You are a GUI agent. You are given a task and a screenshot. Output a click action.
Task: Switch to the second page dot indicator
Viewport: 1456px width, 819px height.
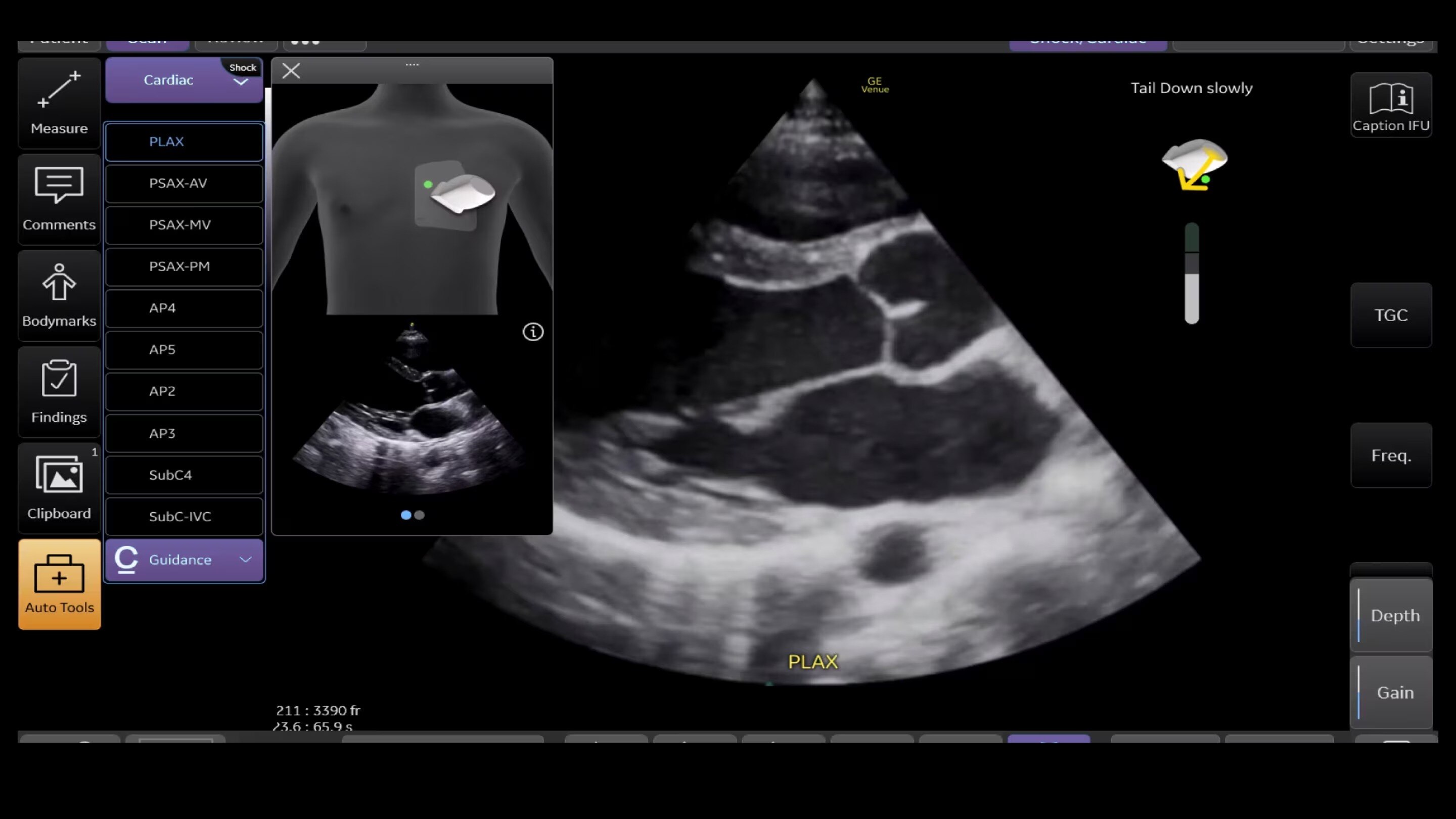420,515
